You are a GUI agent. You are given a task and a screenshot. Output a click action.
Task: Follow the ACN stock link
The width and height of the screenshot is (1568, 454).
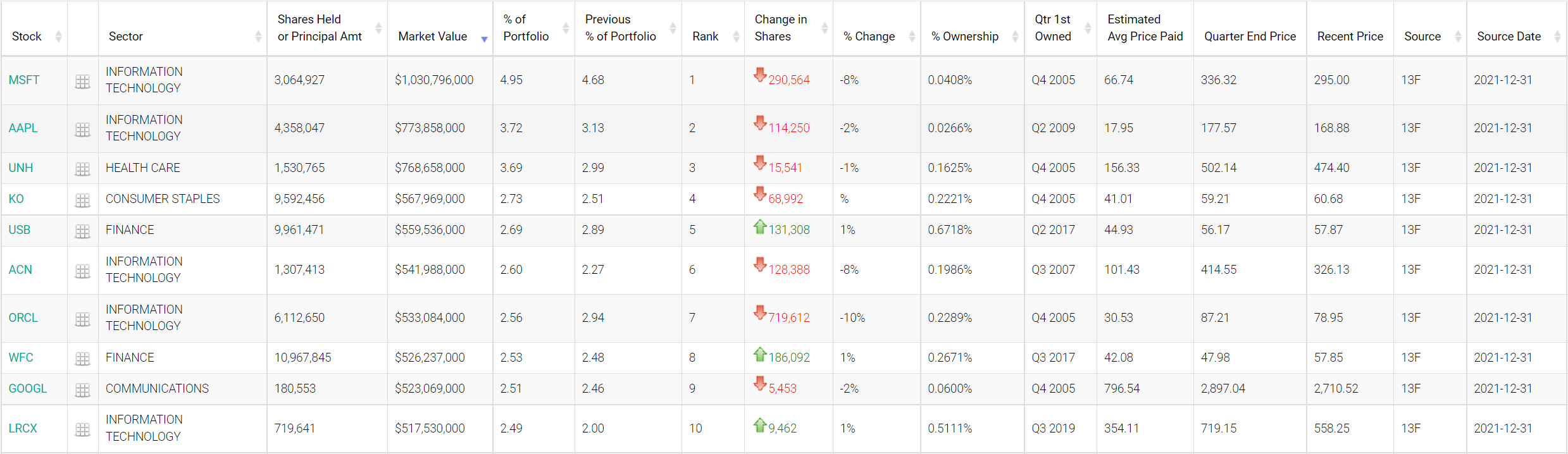pos(20,270)
